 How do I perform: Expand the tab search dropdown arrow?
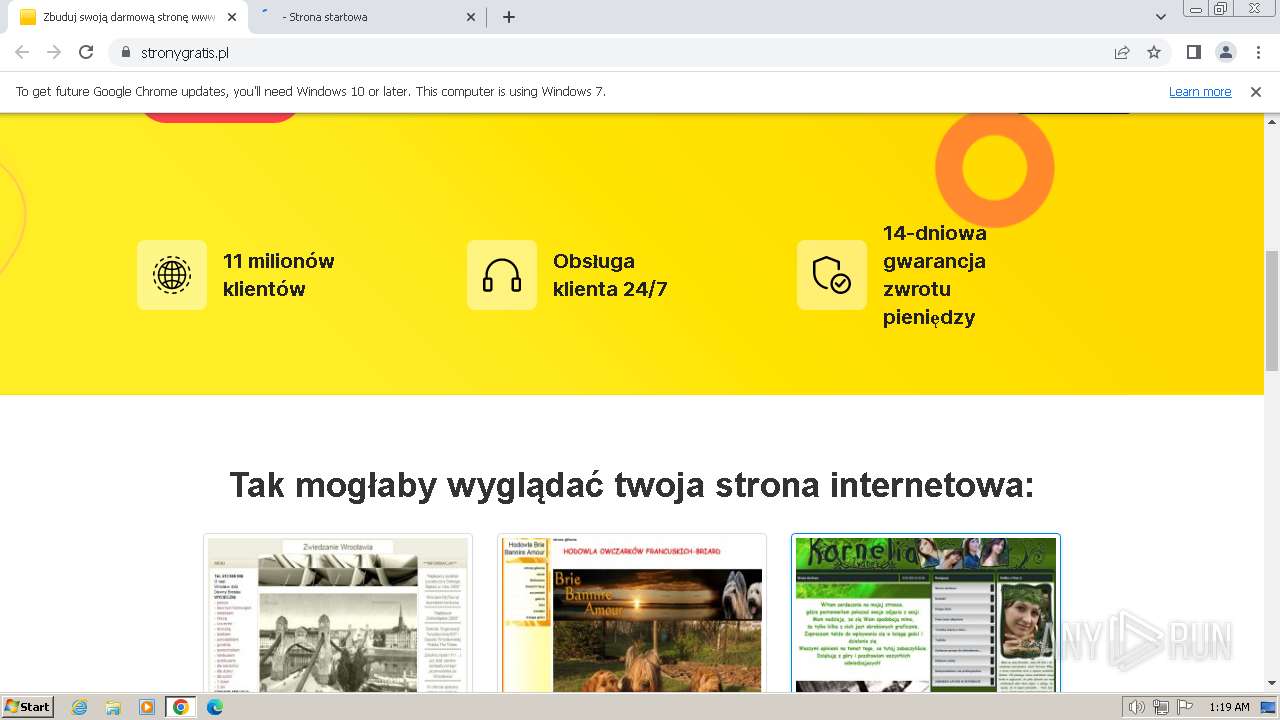point(1160,17)
